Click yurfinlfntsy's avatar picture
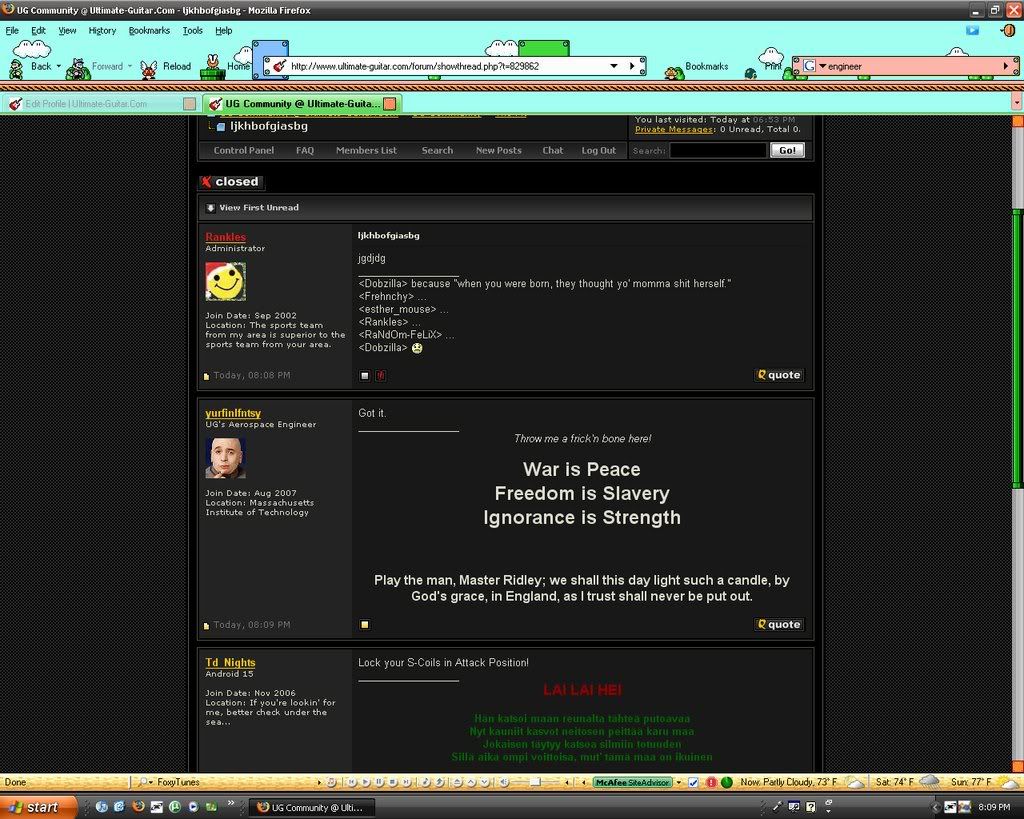Screen dimensions: 1024x819 click(225, 458)
